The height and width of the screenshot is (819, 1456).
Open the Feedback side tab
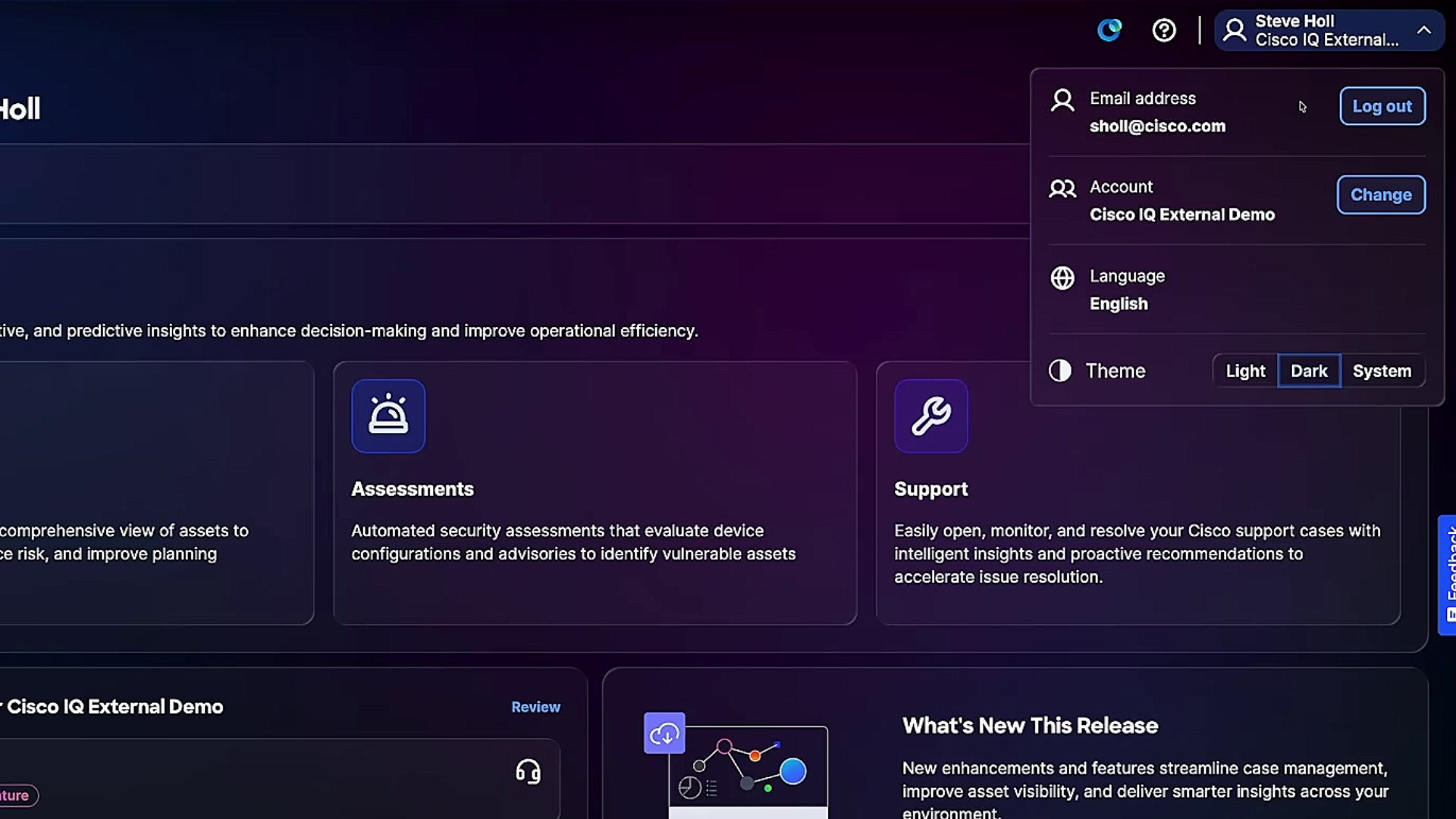[1447, 575]
